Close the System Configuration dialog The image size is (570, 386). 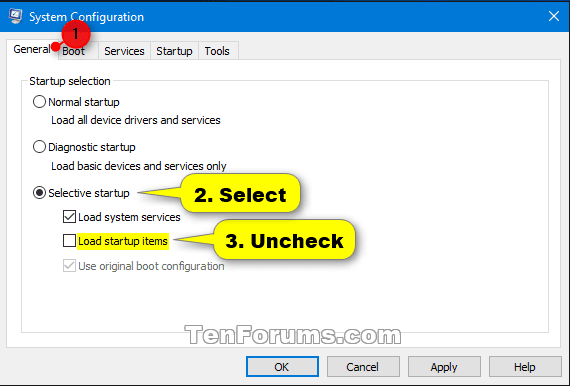pyautogui.click(x=554, y=16)
